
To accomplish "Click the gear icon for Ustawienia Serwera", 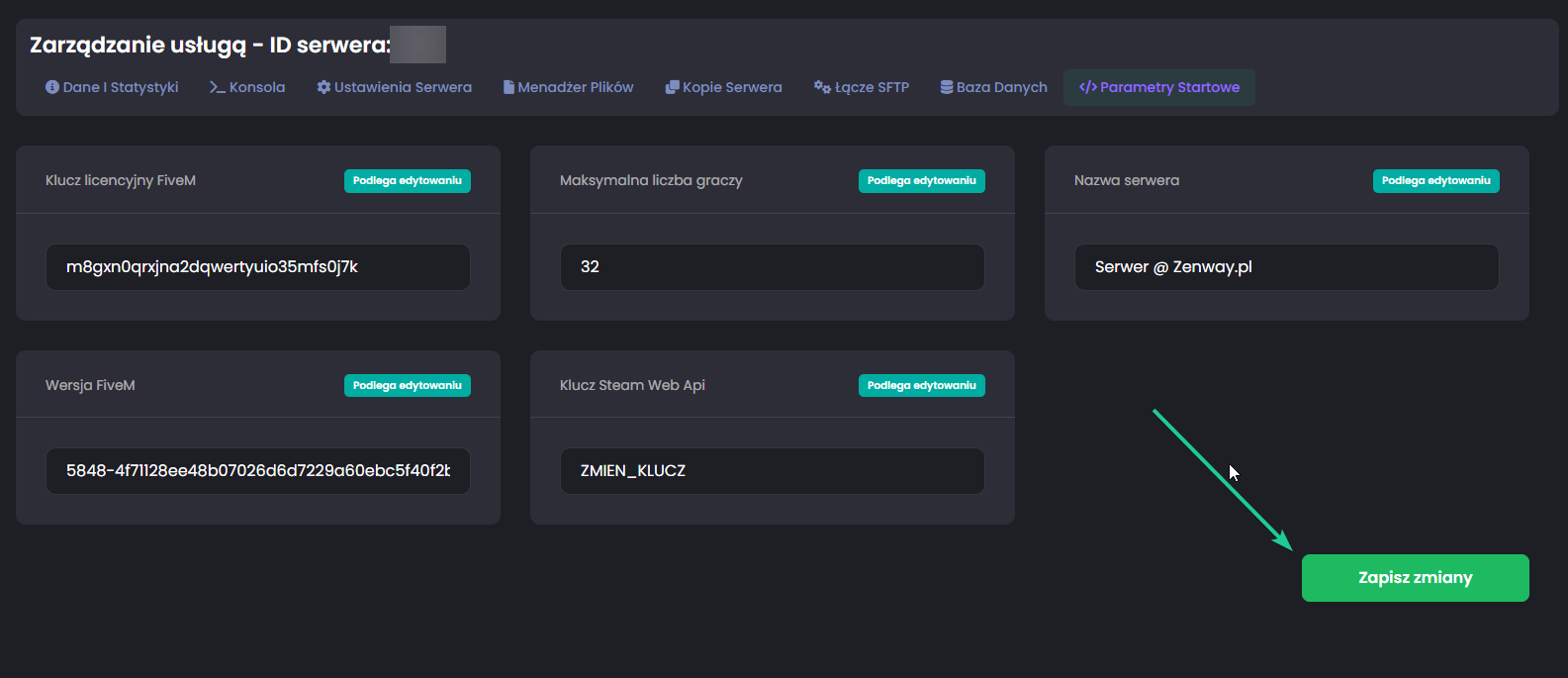I will [323, 87].
